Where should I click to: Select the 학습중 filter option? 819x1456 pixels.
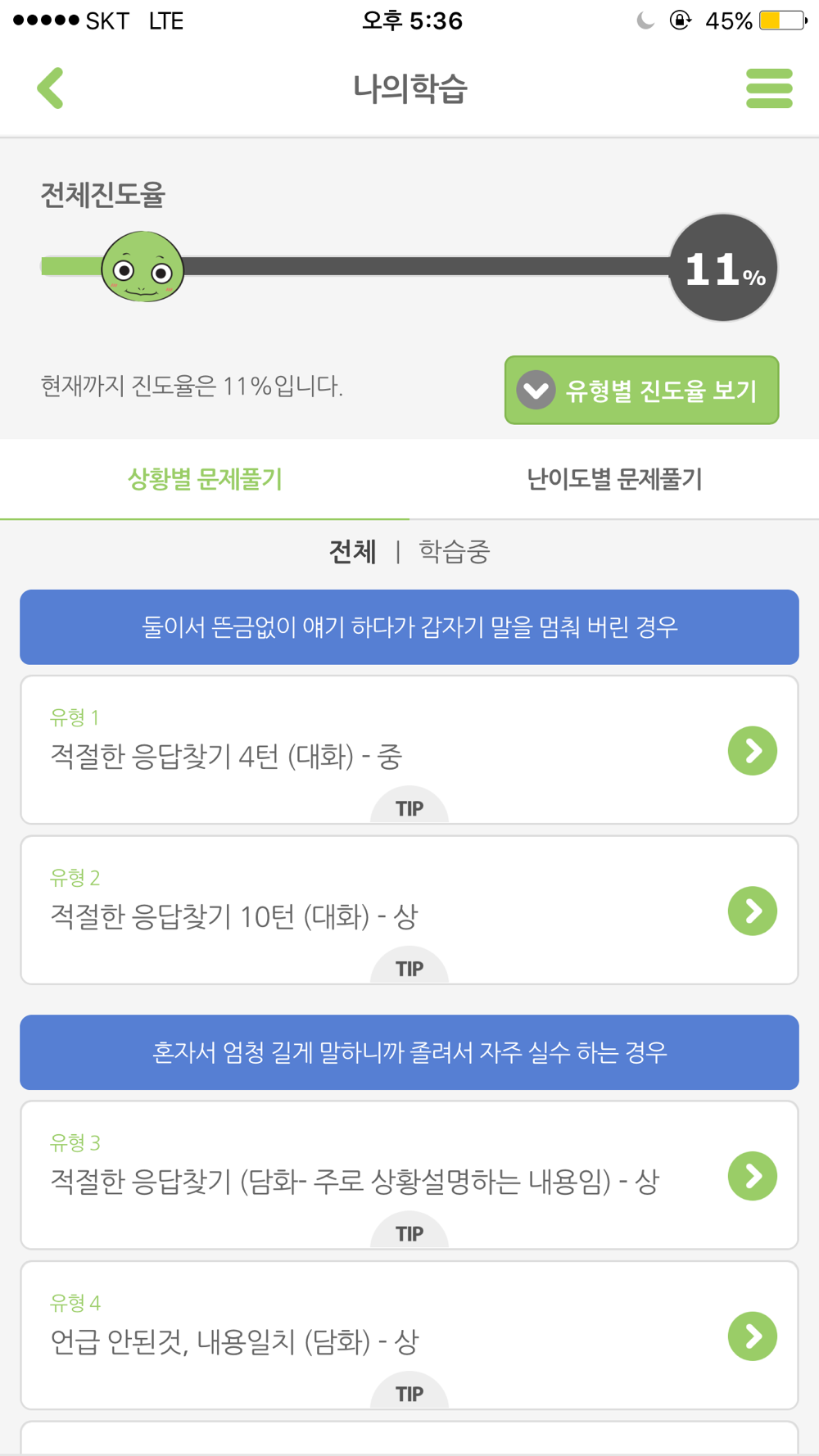455,552
